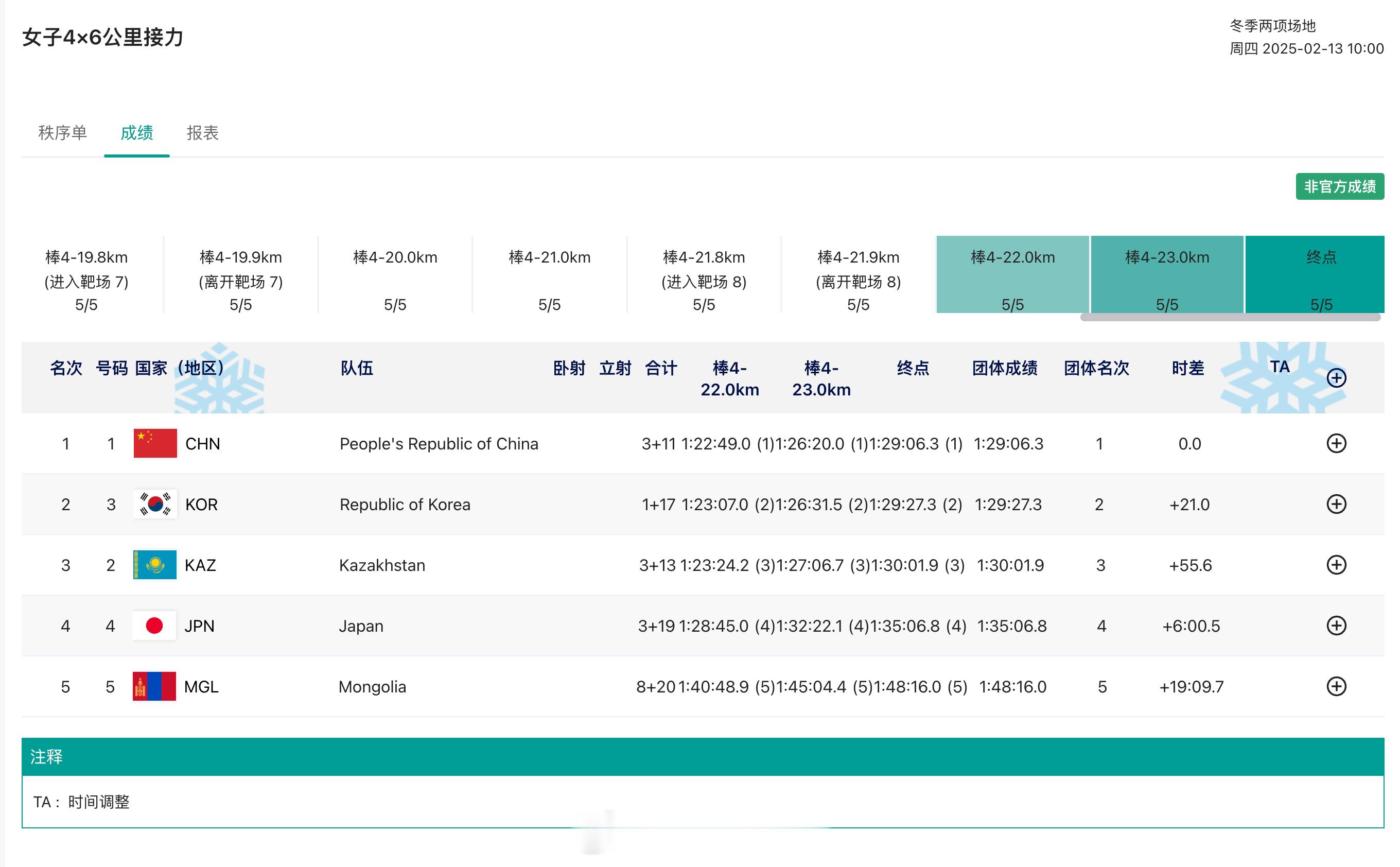Click the venue text 冬季两项场地
1400x867 pixels.
point(1272,26)
